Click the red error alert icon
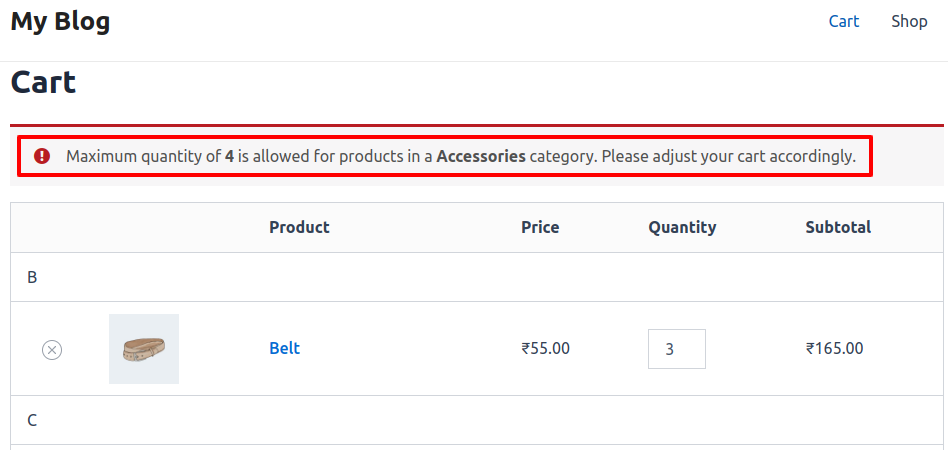This screenshot has height=450, width=948. pos(42,156)
